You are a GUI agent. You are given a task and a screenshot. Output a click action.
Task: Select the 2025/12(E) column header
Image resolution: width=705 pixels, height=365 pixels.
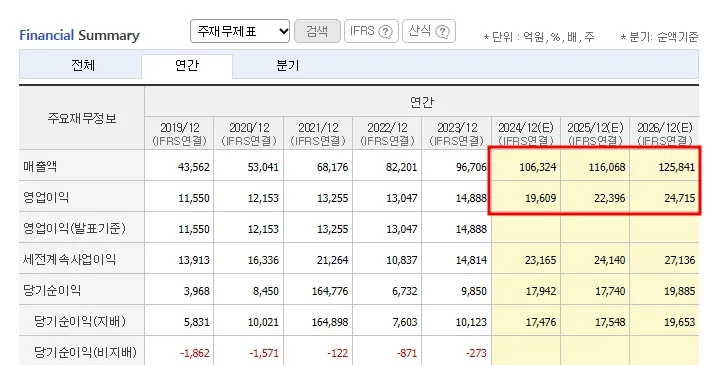[595, 134]
